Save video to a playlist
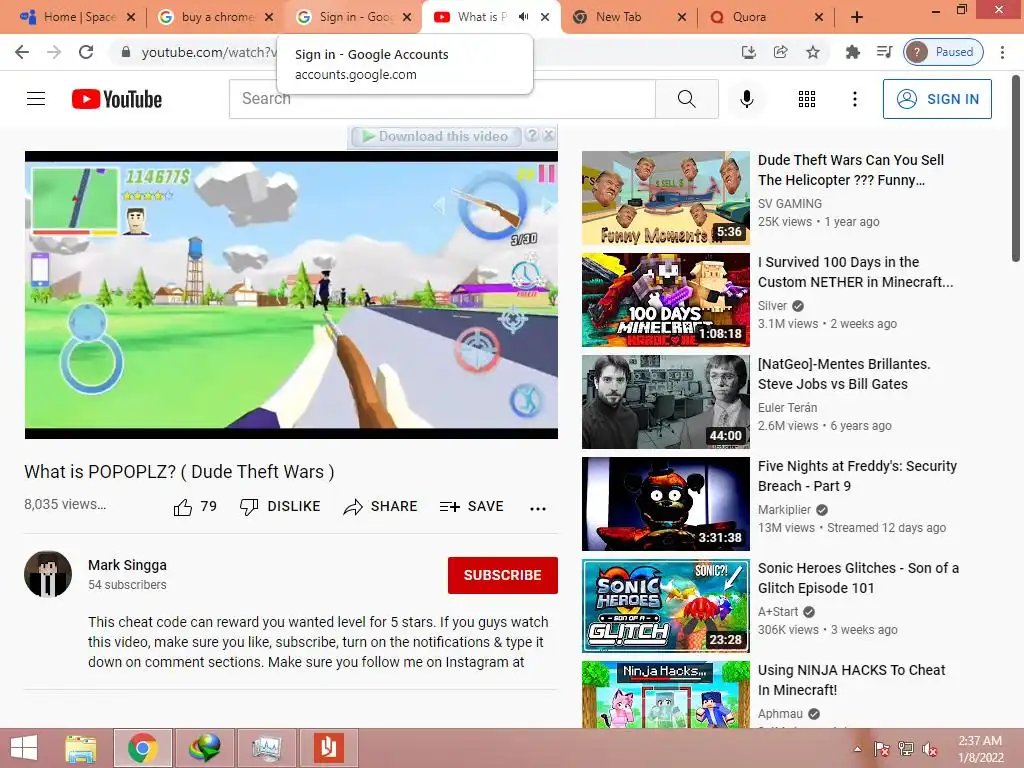Image resolution: width=1024 pixels, height=768 pixels. pyautogui.click(x=472, y=507)
